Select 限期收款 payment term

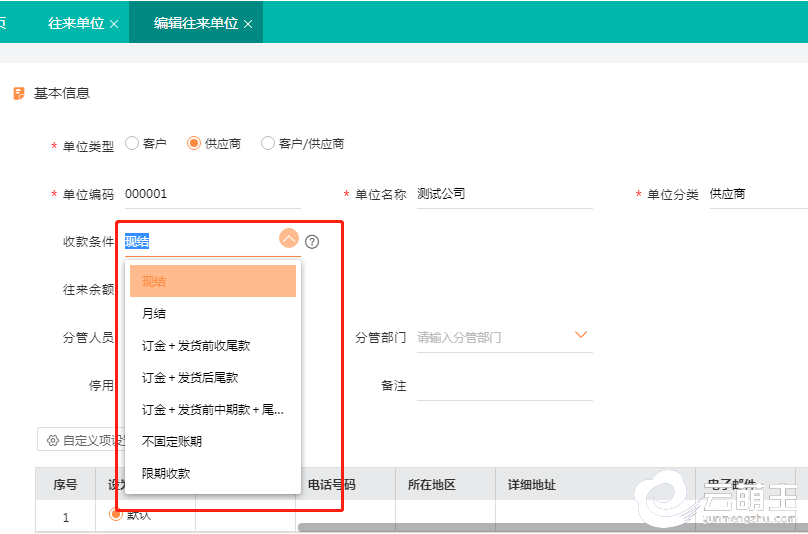[166, 473]
